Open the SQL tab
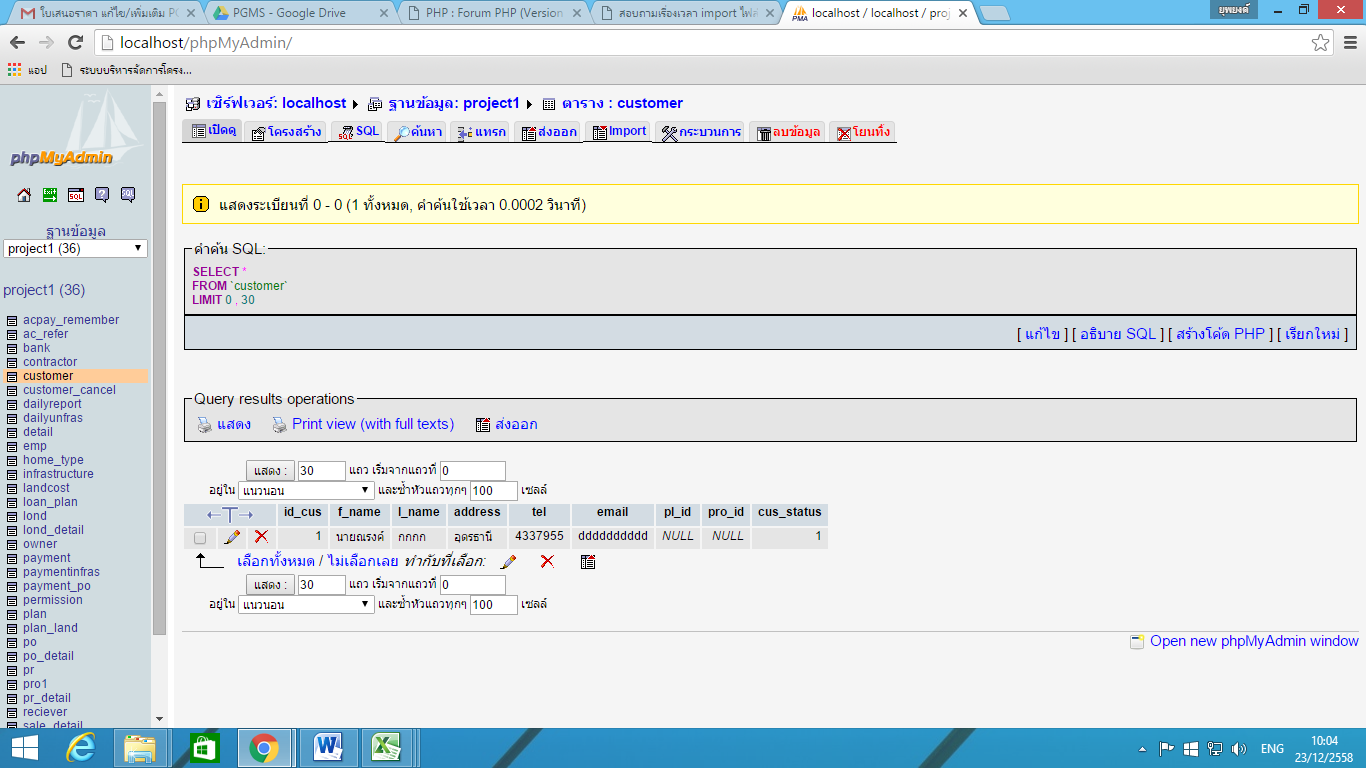 click(x=357, y=131)
